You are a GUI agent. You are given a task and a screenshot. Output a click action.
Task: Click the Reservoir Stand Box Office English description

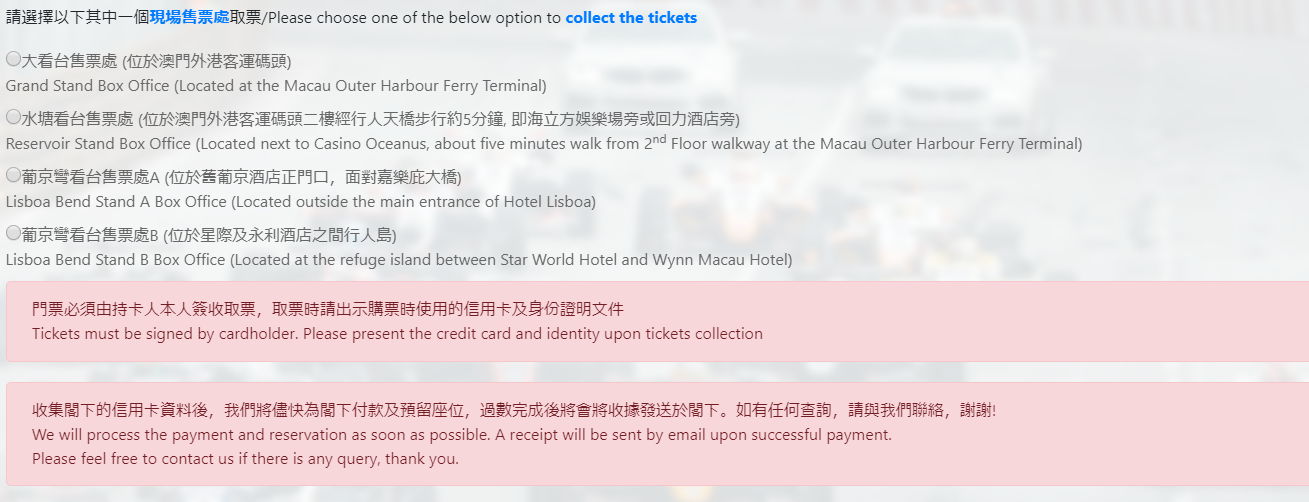tap(544, 144)
